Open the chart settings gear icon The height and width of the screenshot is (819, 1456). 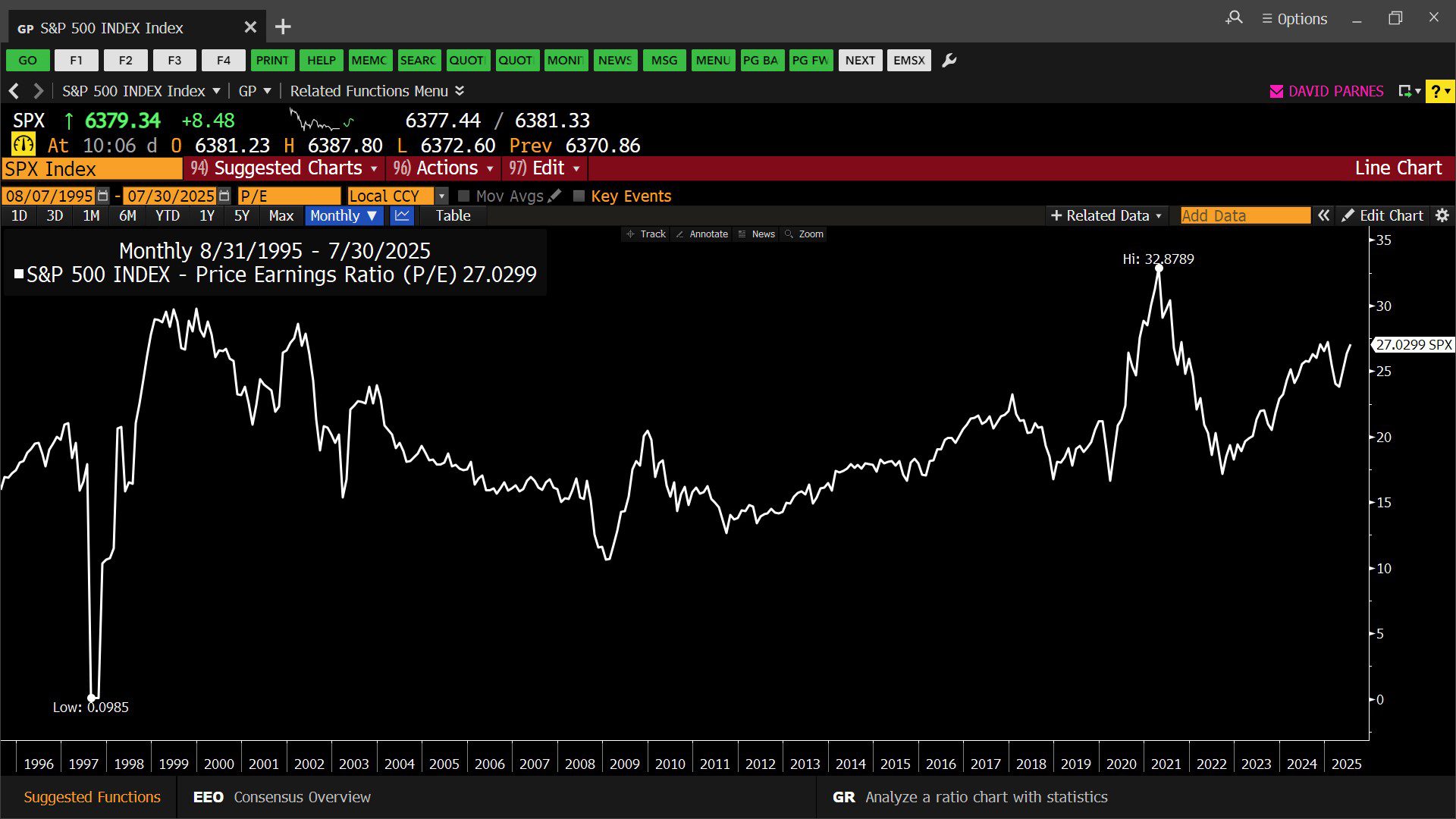point(1442,215)
